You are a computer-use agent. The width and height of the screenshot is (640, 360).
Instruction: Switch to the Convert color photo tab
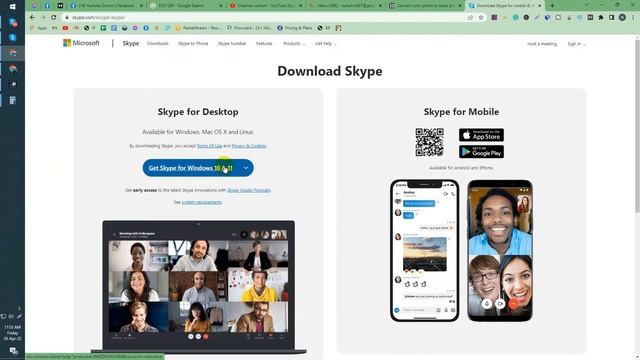(424, 6)
